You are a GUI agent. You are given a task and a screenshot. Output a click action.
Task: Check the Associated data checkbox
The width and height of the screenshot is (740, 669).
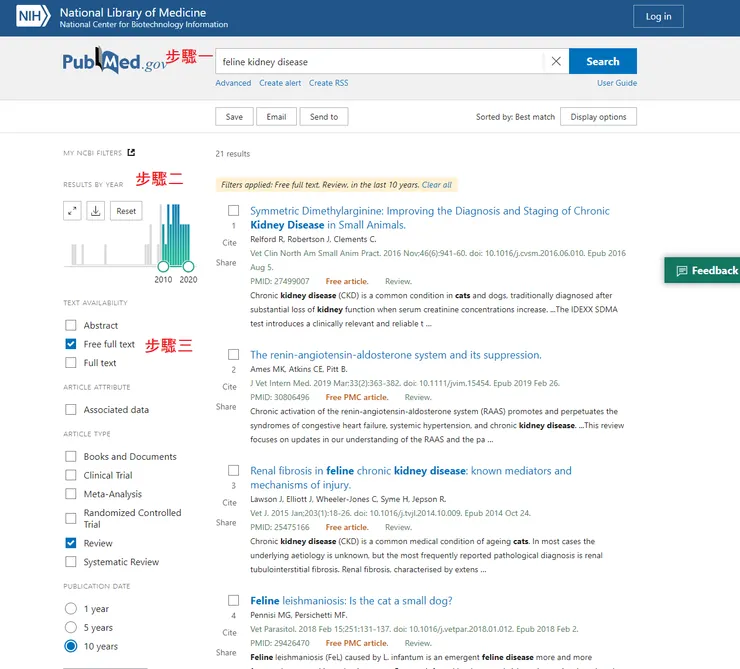[71, 410]
